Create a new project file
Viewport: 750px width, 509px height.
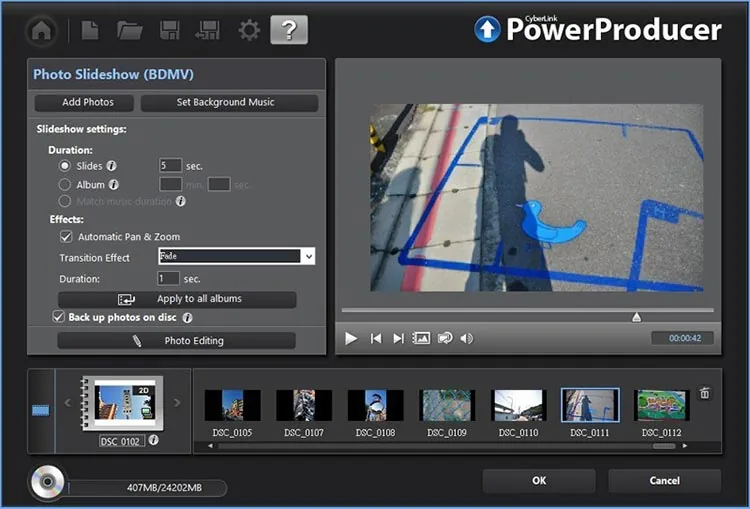[90, 31]
